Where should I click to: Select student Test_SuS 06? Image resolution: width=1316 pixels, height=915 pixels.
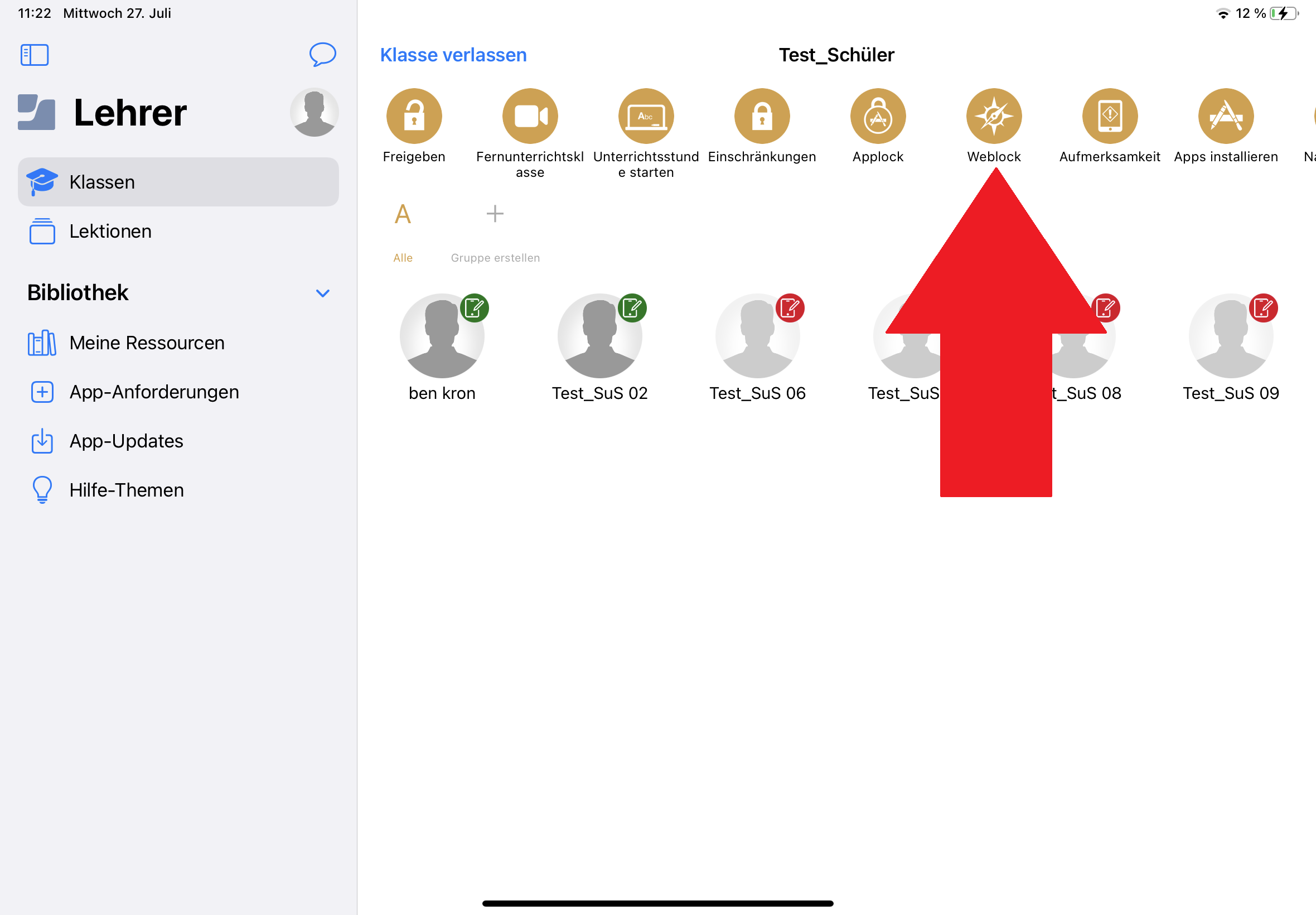click(x=757, y=349)
